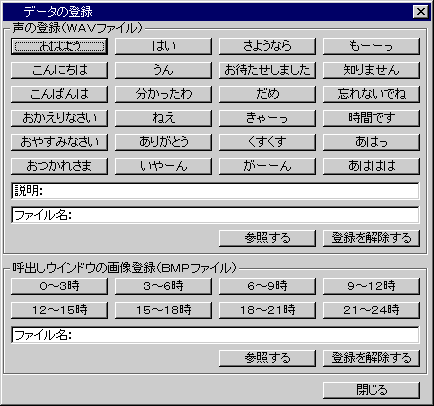Focus the 説明 description field
Viewport: 434px width, 406px height.
(215, 191)
